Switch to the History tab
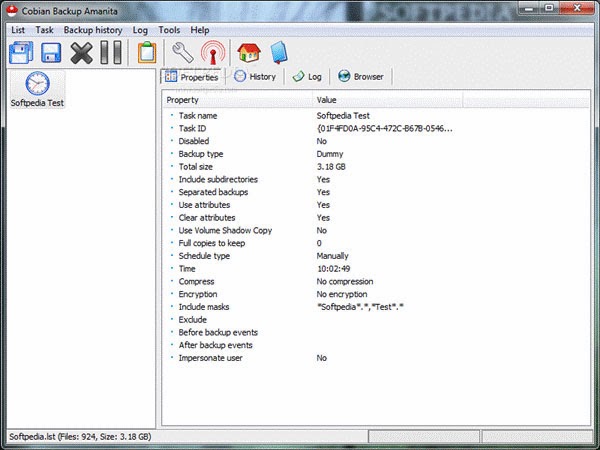Image resolution: width=600 pixels, height=450 pixels. (255, 77)
